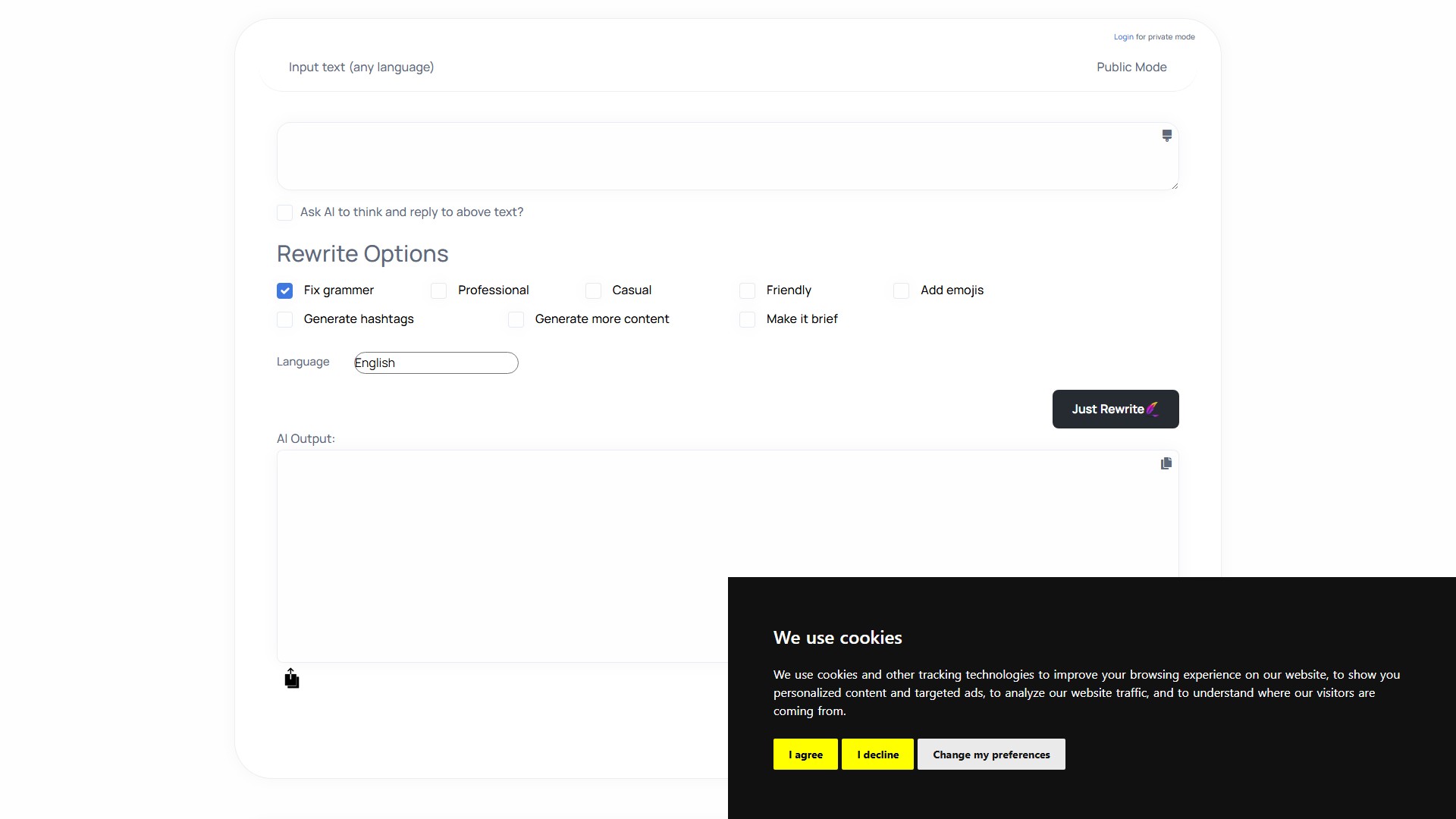Click the paste icon in input box
Viewport: 1456px width, 819px height.
[x=1166, y=136]
